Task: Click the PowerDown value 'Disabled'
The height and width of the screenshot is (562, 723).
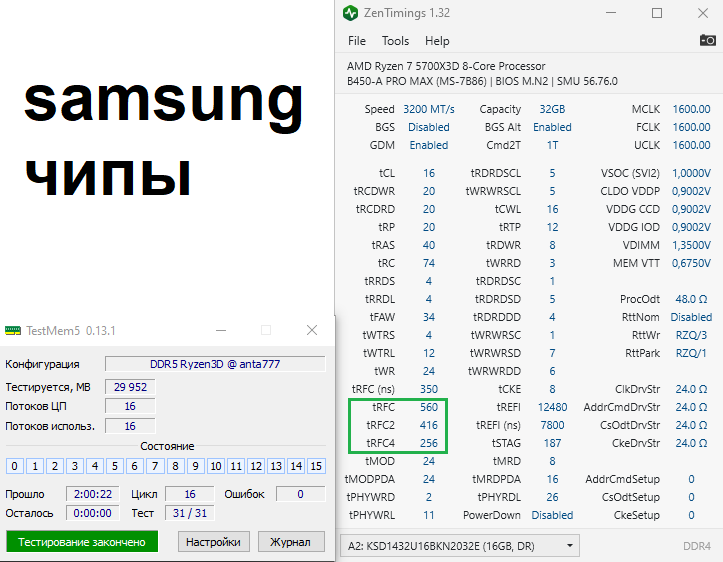Action: [x=552, y=515]
